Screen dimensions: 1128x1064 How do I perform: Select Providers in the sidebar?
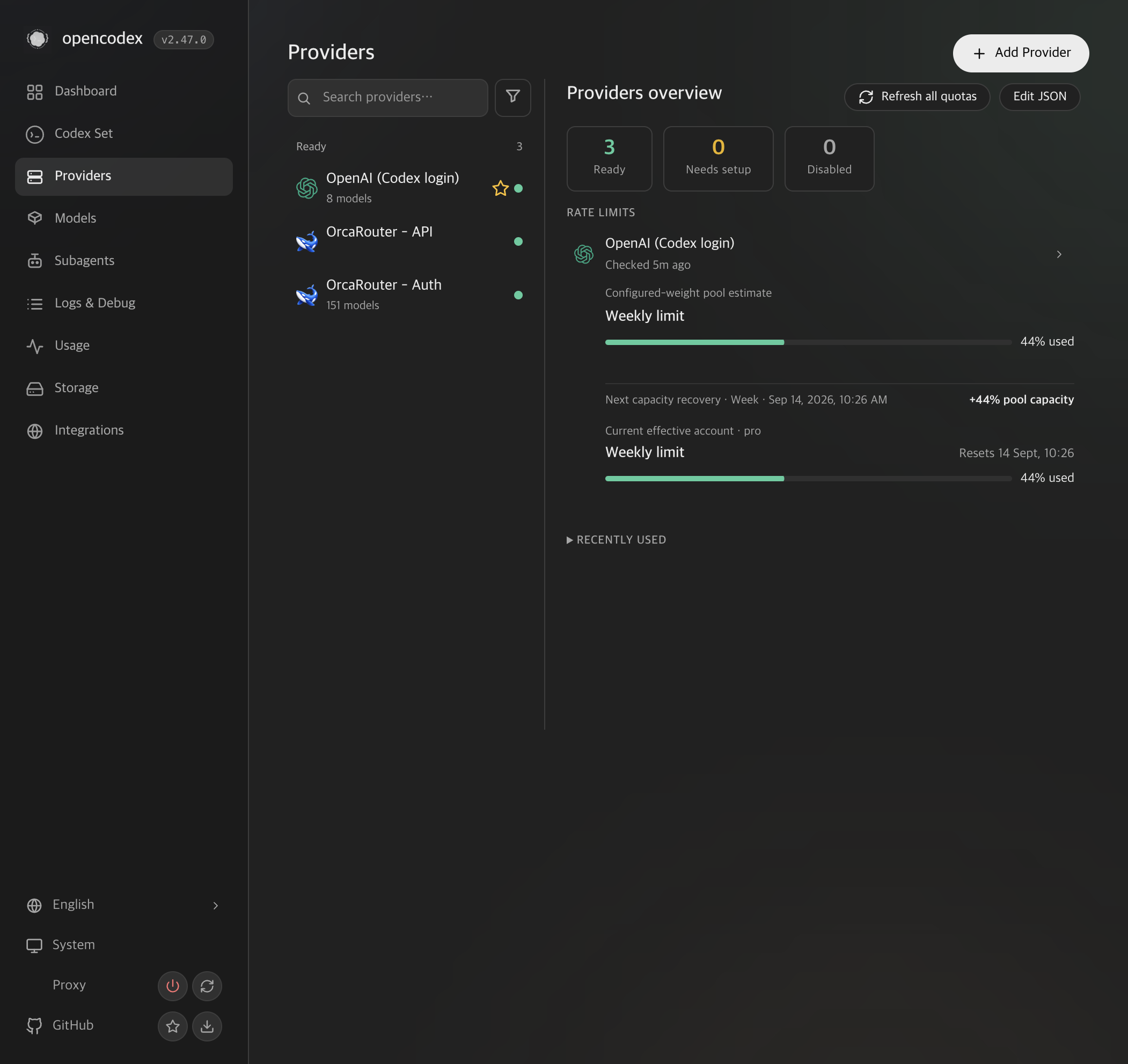124,177
